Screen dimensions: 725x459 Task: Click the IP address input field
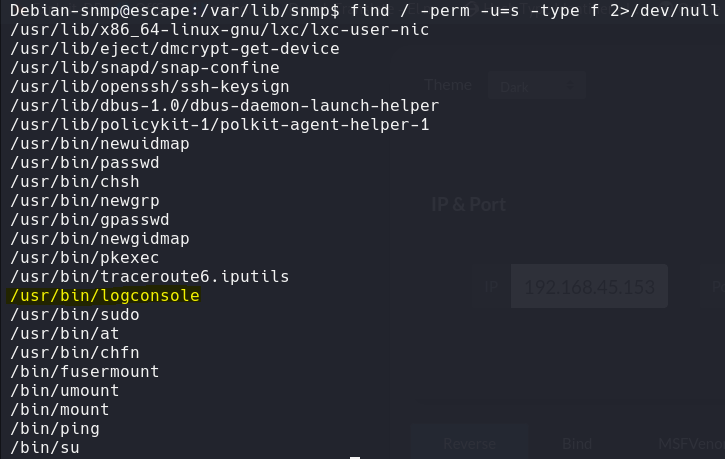[x=589, y=287]
